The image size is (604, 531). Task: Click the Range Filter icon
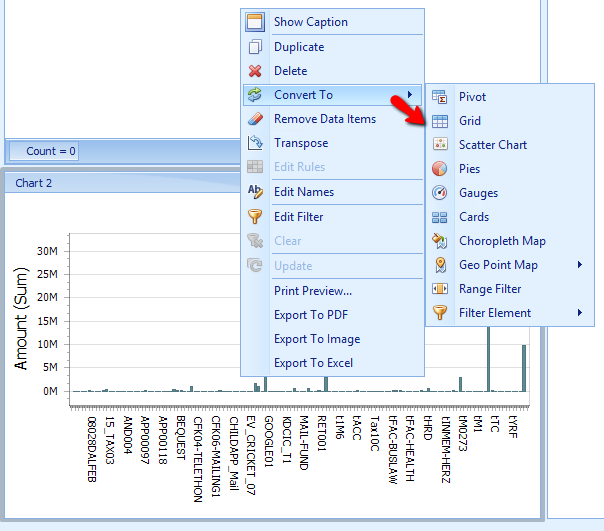(440, 289)
